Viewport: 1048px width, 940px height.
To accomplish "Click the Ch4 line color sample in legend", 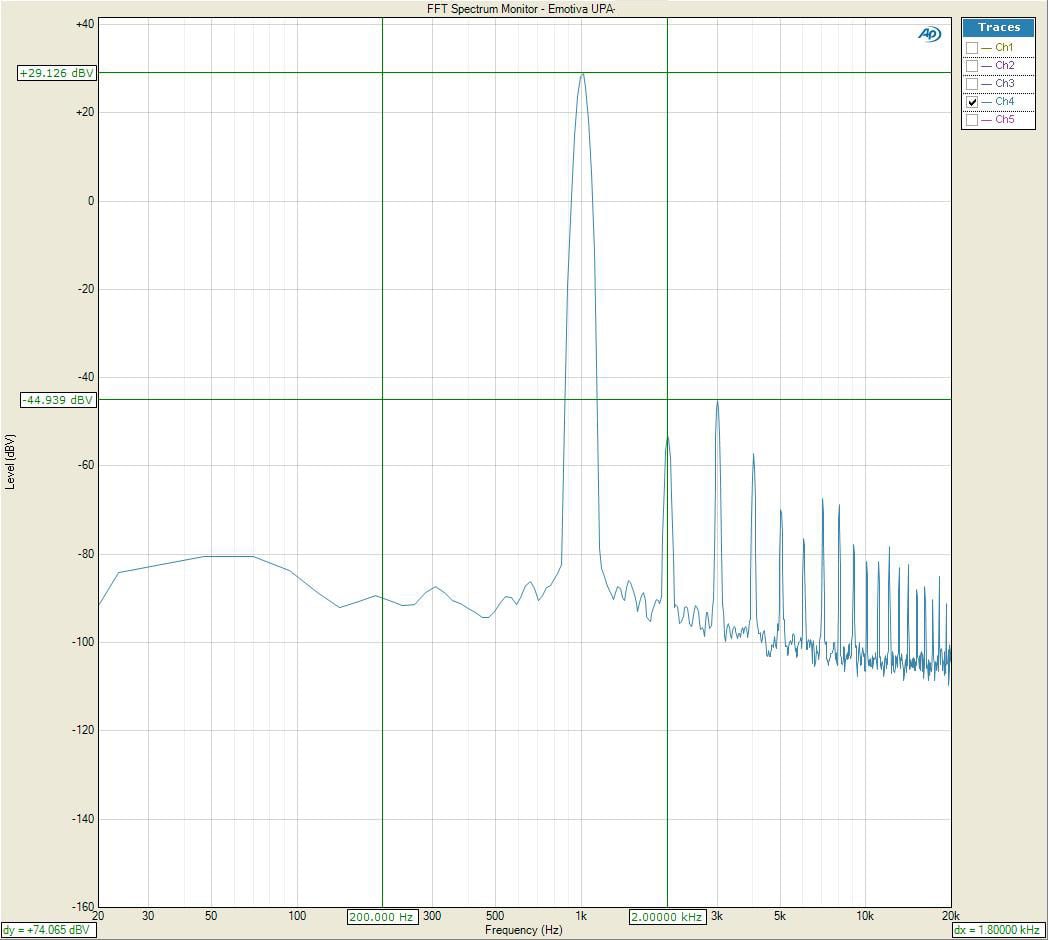I will pos(986,102).
